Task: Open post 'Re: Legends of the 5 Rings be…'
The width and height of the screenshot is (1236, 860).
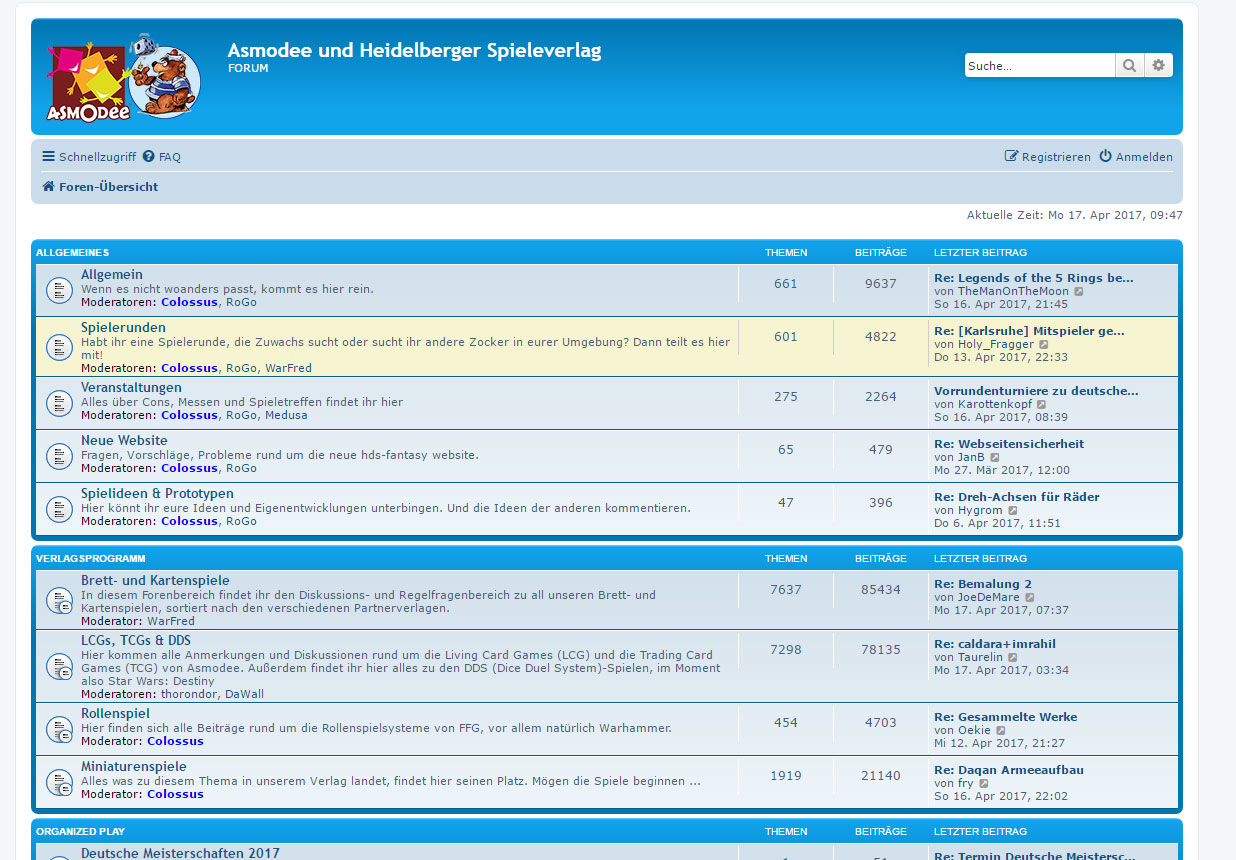Action: tap(1034, 278)
